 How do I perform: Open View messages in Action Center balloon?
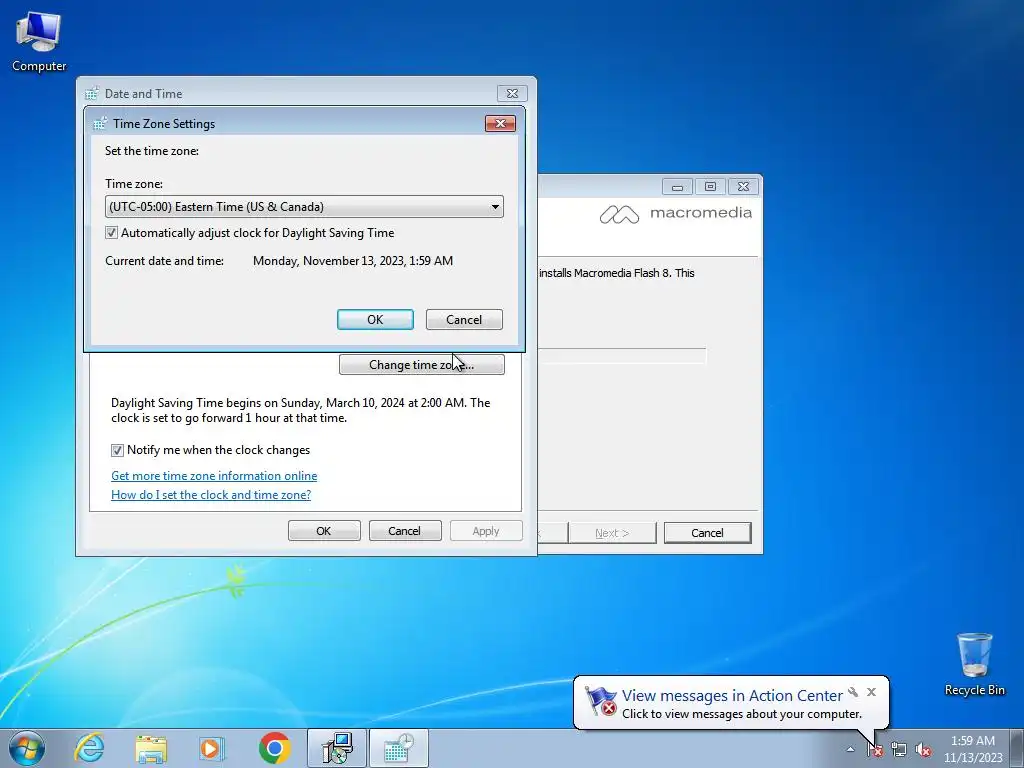[x=731, y=696]
